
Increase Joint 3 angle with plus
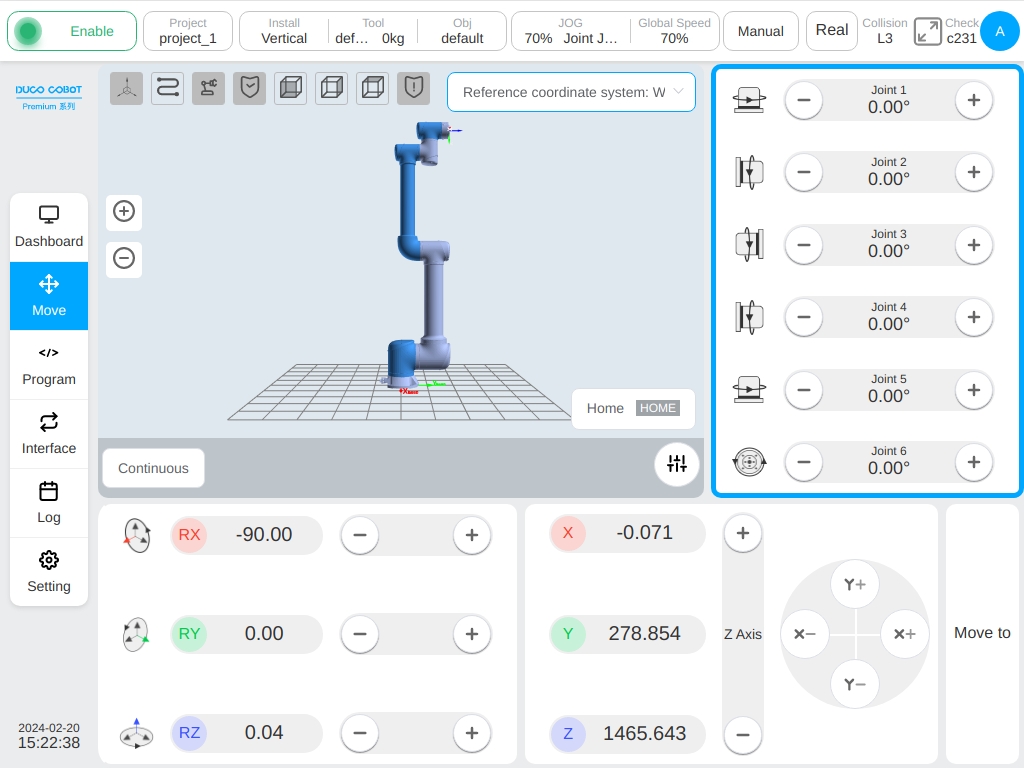[x=973, y=245]
